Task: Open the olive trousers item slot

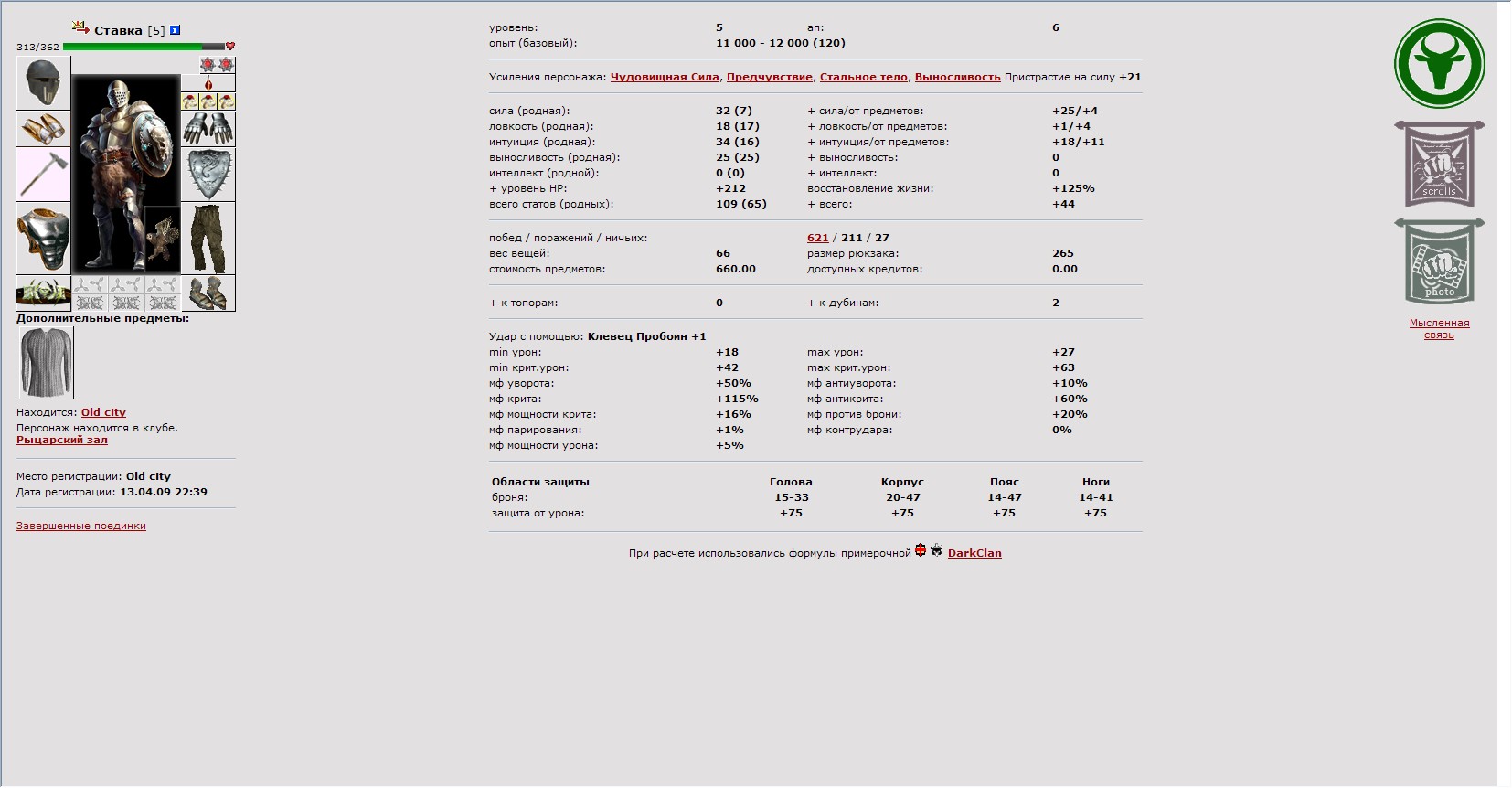Action: click(x=208, y=238)
